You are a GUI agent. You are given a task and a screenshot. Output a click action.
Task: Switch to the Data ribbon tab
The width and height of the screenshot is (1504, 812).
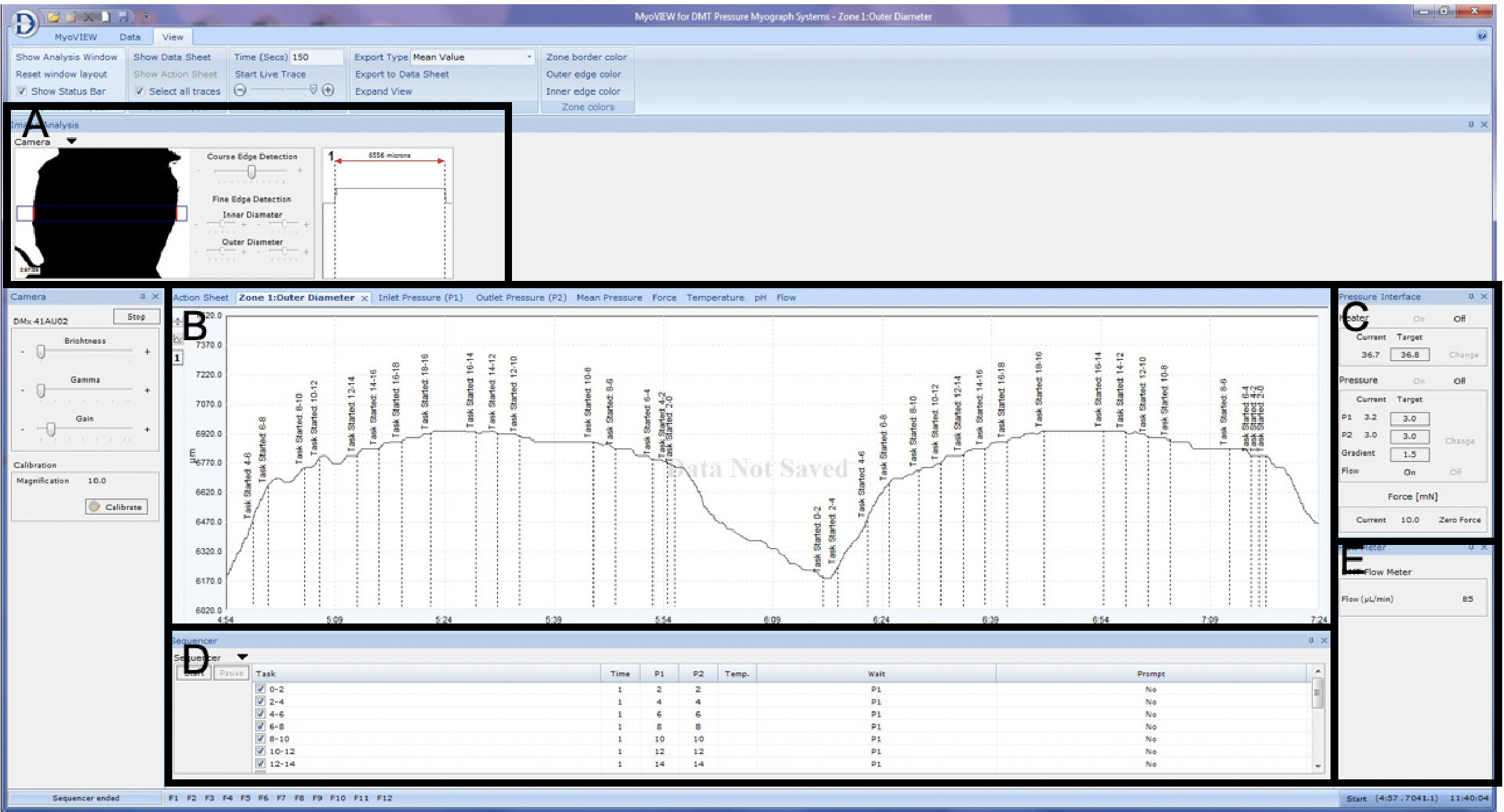coord(129,37)
